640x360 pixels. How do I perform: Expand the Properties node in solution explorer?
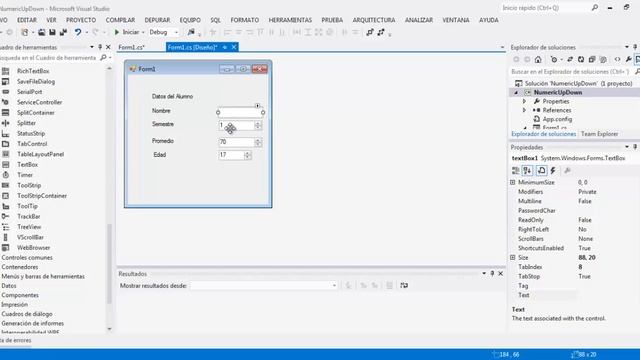point(524,101)
